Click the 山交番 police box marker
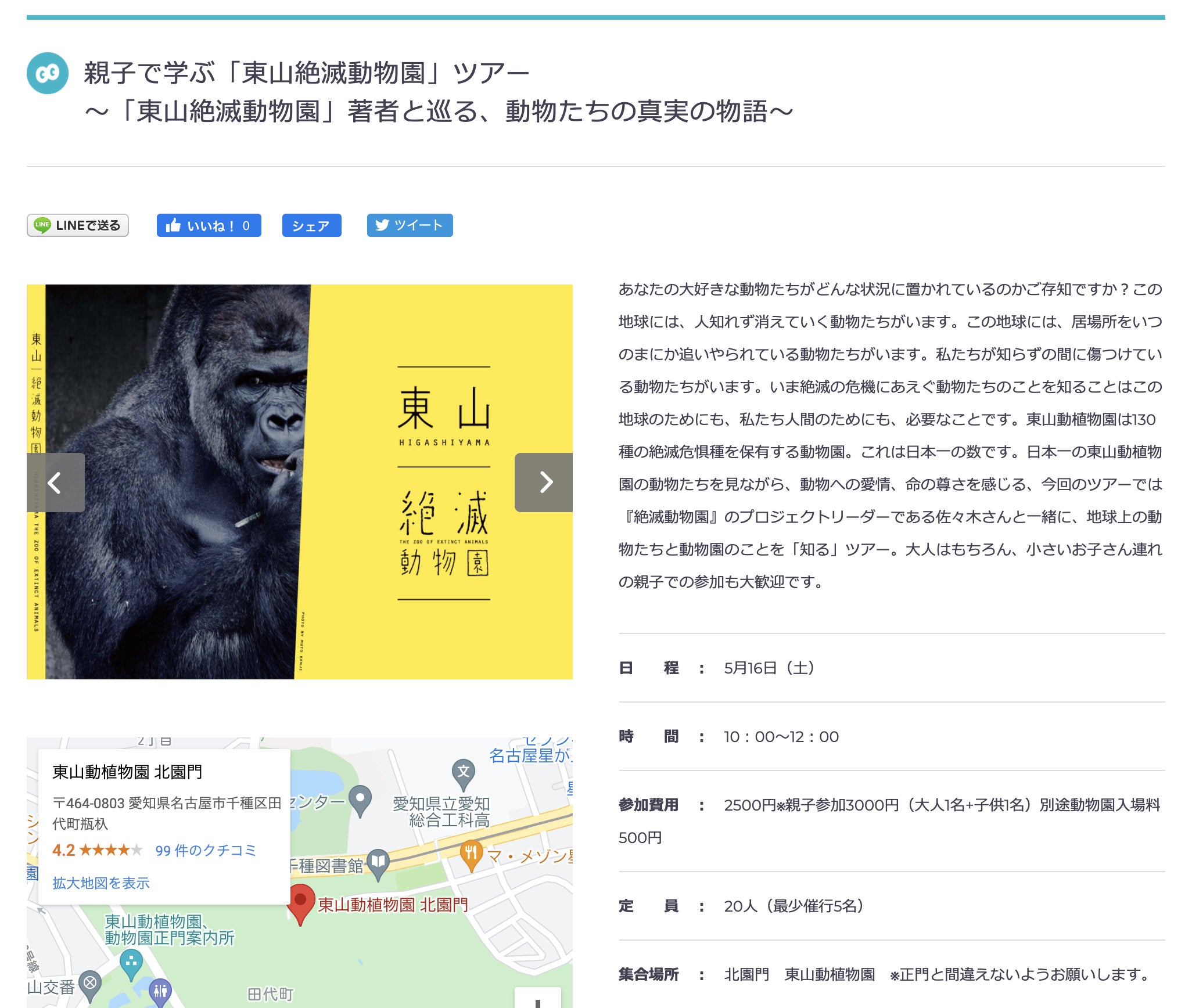The width and height of the screenshot is (1192, 1008). (x=90, y=984)
